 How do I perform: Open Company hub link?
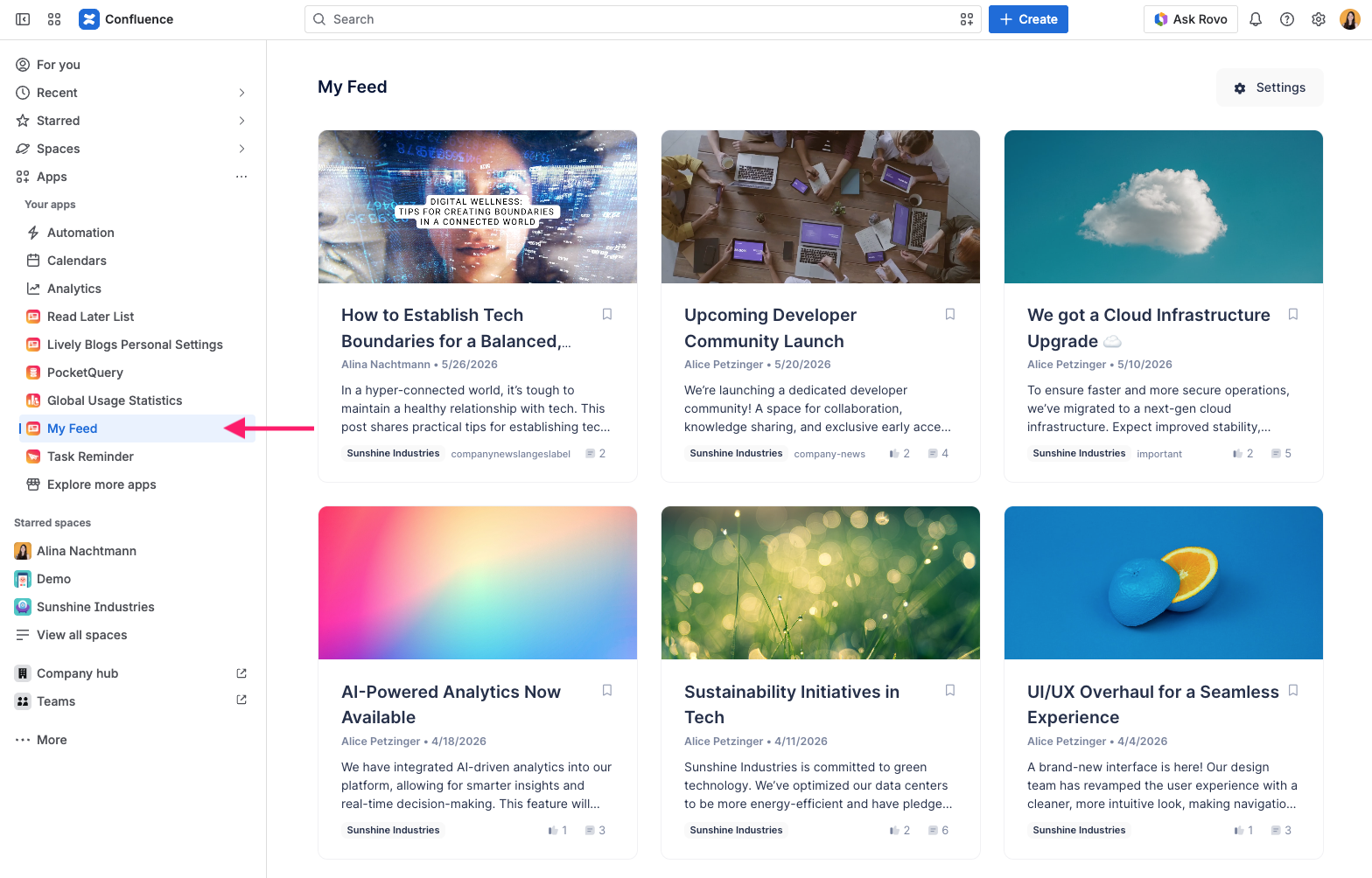[131, 673]
